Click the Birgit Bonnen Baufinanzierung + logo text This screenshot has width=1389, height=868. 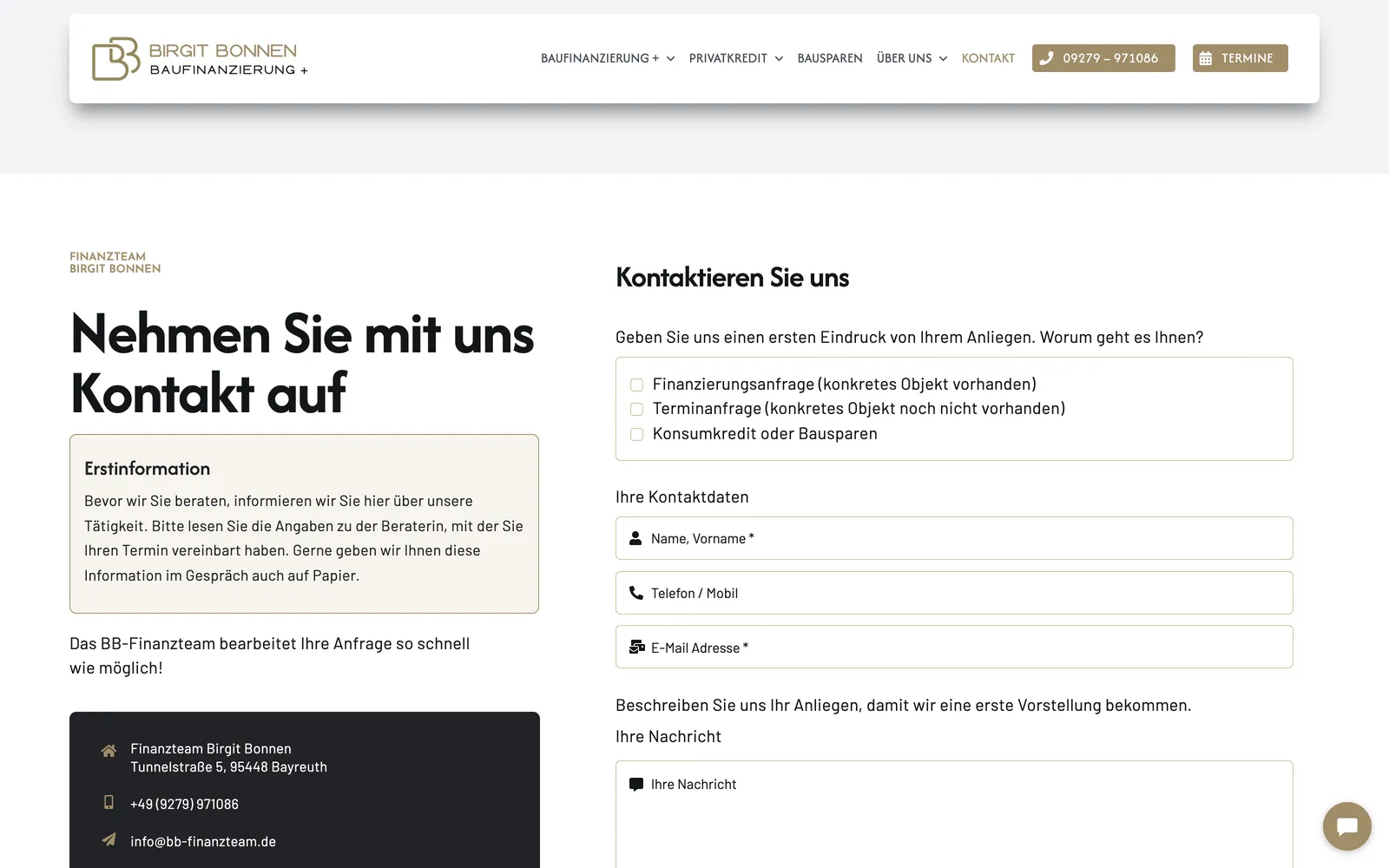pos(228,59)
